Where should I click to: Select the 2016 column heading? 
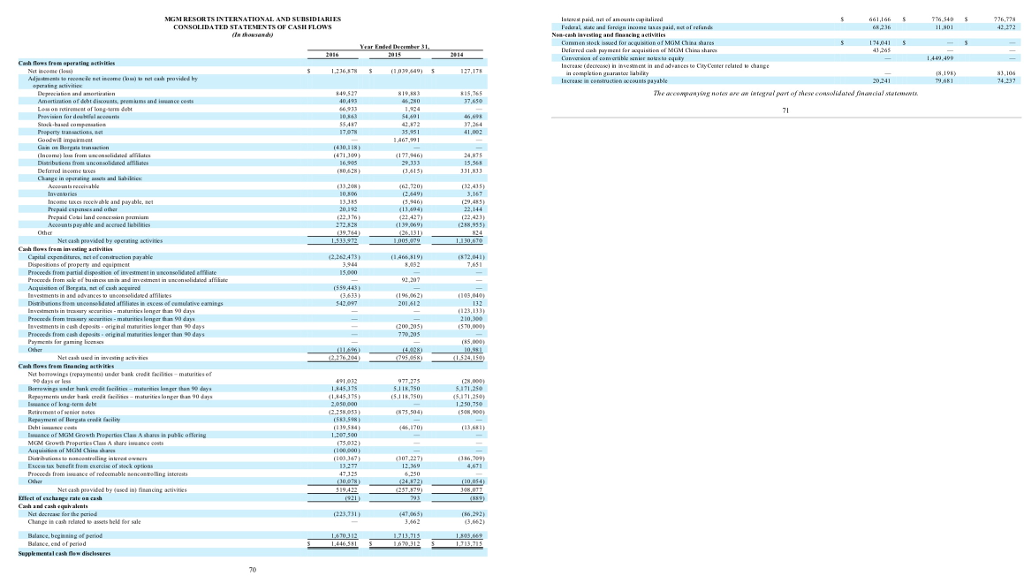pos(331,54)
